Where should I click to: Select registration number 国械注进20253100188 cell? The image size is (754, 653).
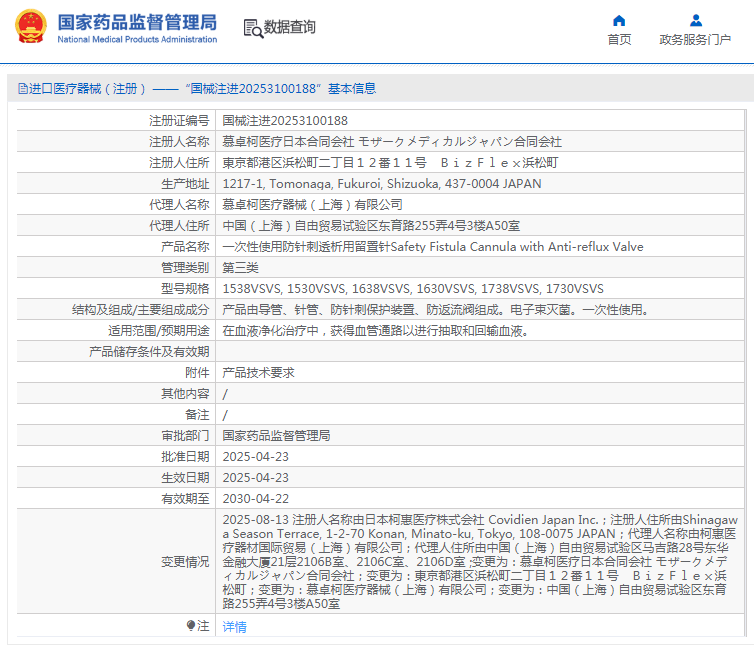click(285, 121)
